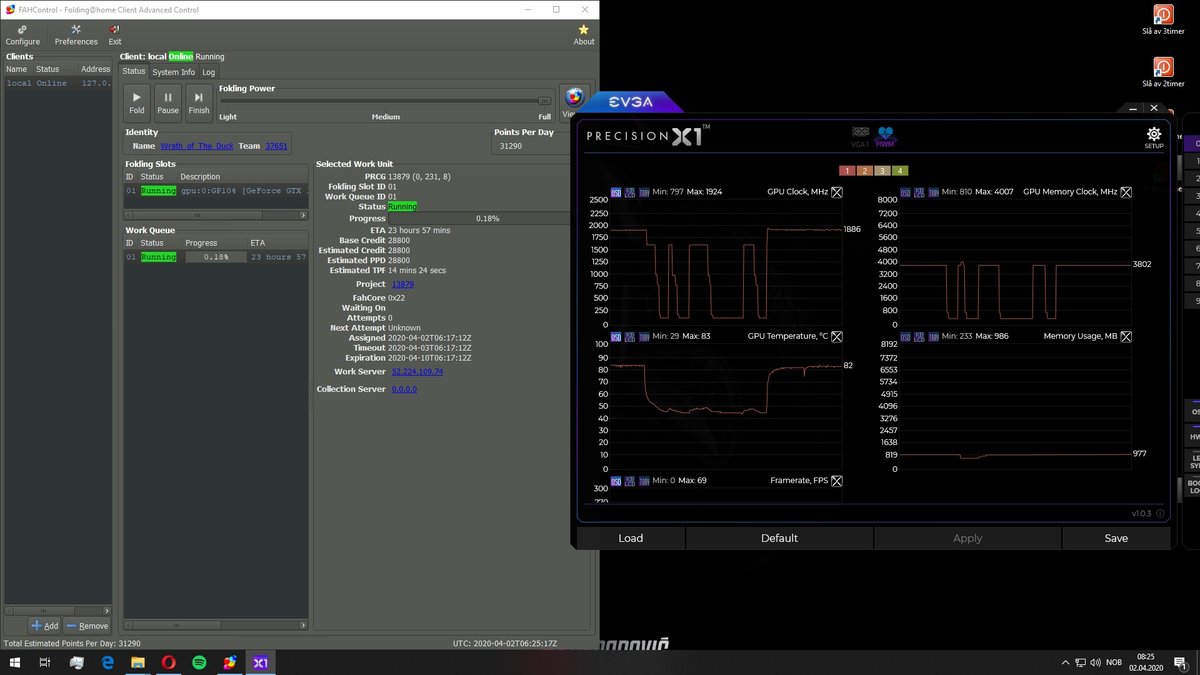
Task: Select the HWM monitoring icon
Action: pyautogui.click(x=886, y=137)
